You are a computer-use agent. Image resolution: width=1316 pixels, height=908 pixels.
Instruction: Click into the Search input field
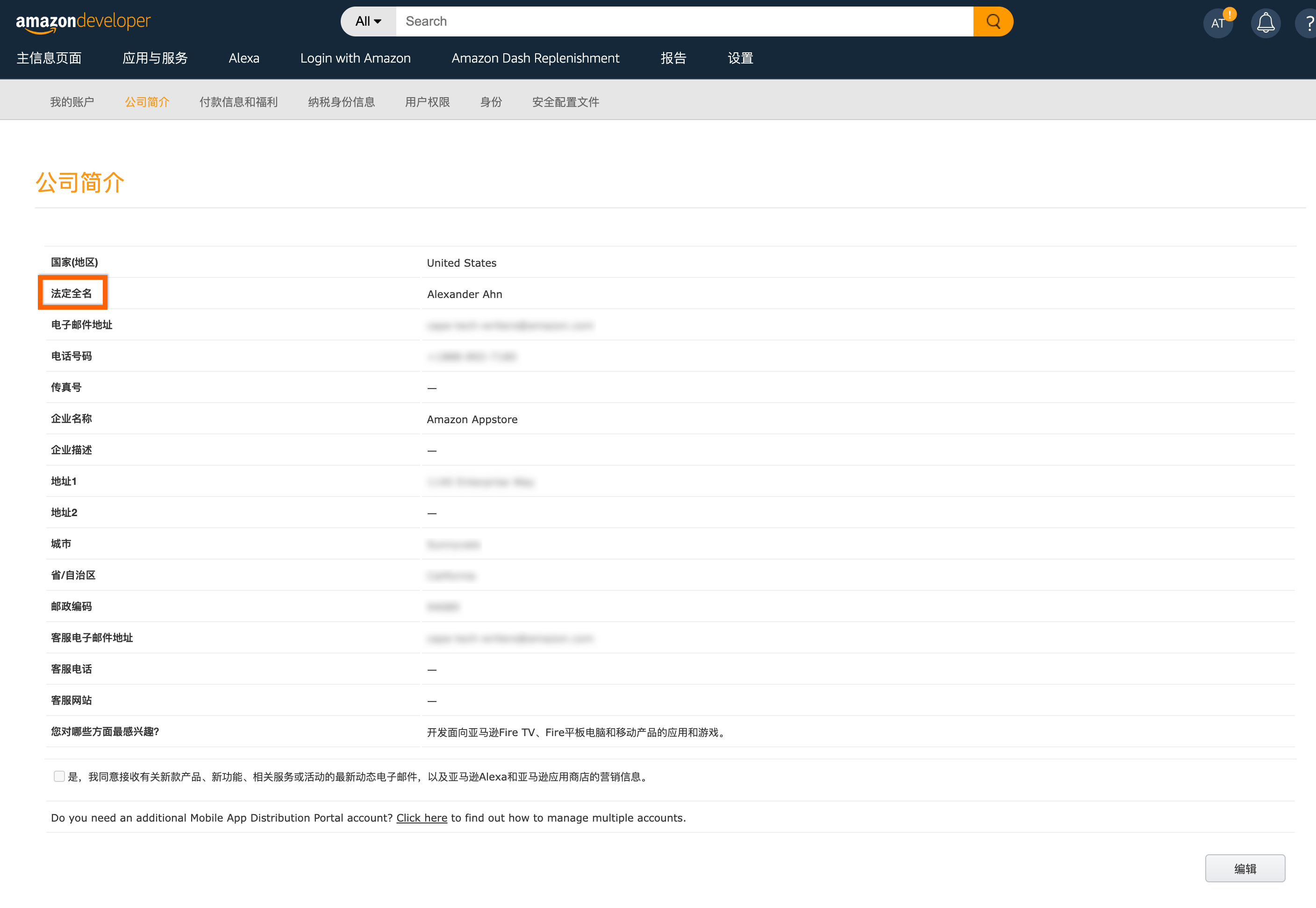pos(683,21)
